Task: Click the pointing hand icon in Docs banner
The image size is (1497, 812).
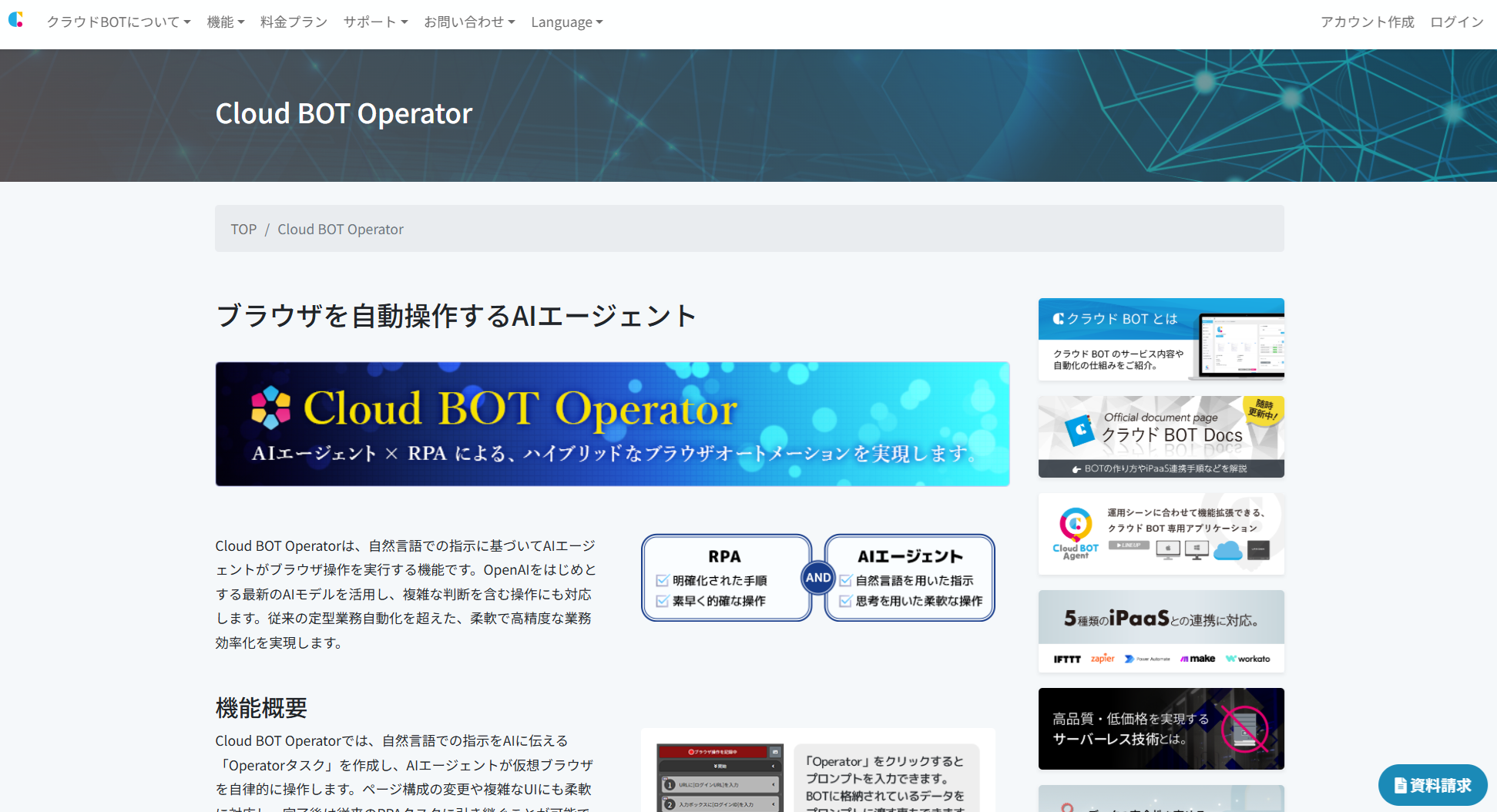Action: [1076, 468]
